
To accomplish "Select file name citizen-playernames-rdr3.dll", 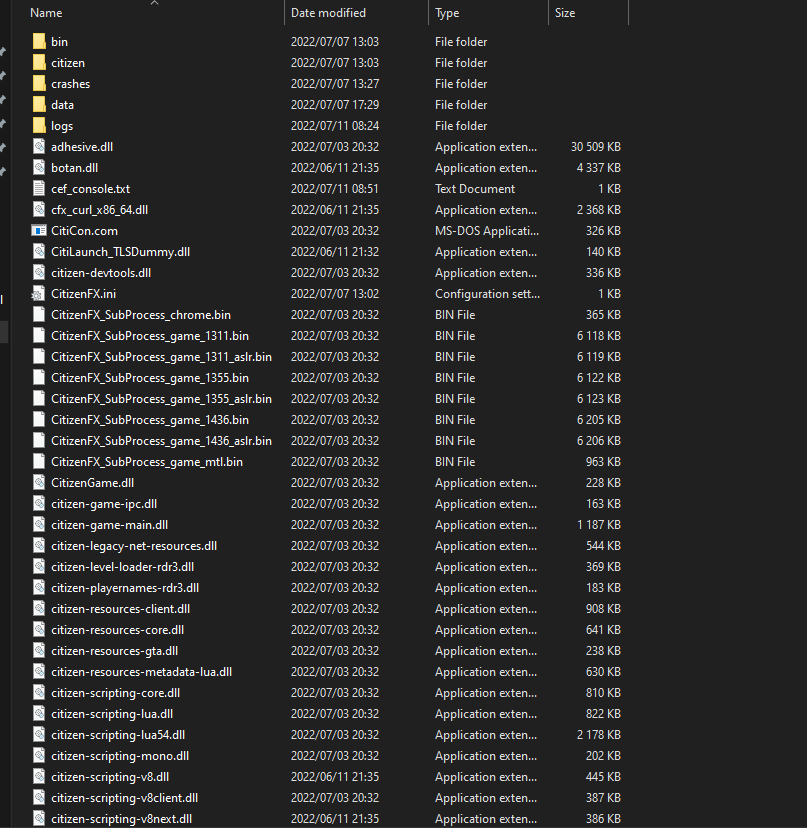I will 125,588.
